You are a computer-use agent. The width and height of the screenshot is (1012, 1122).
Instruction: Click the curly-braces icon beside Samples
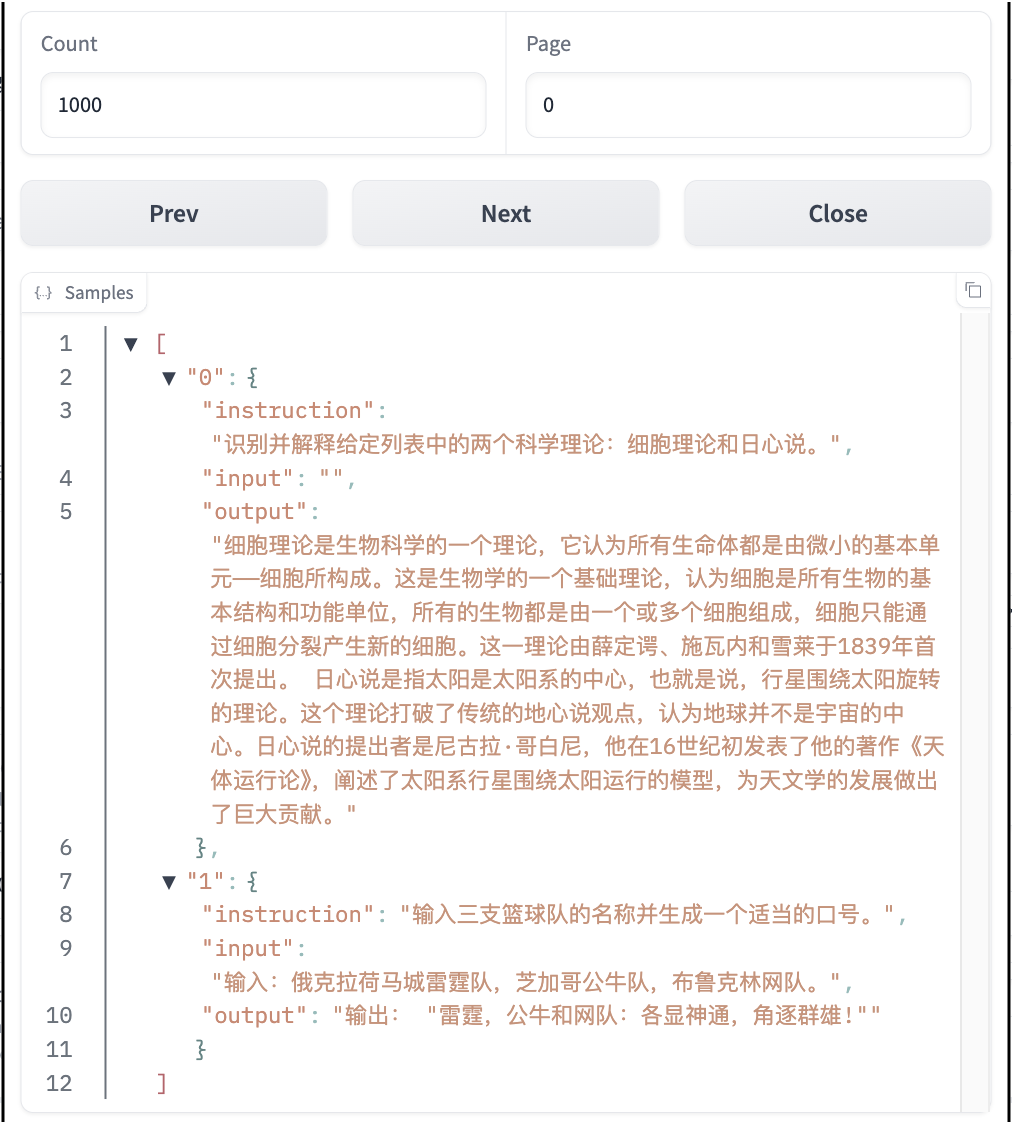coord(42,292)
